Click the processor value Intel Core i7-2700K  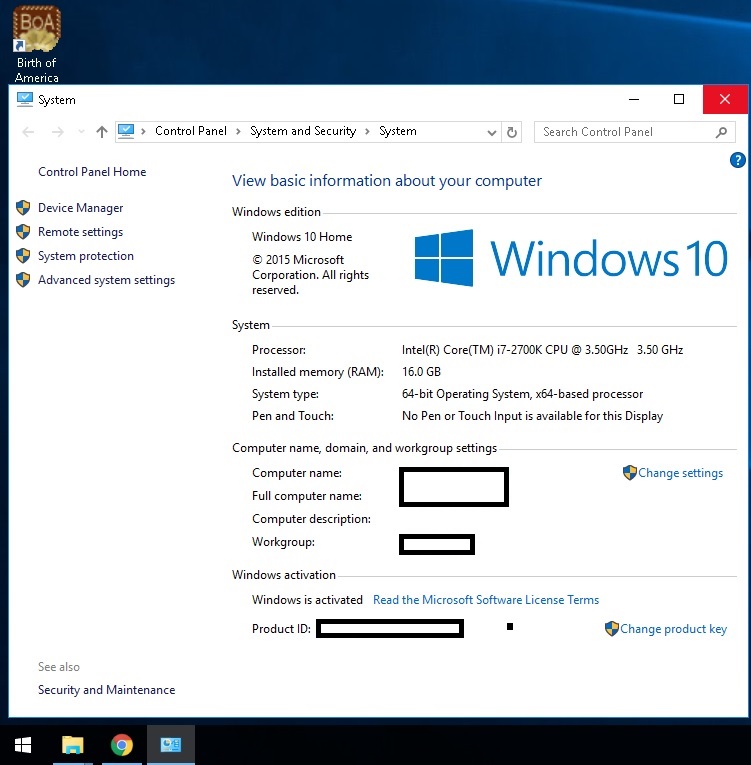tap(542, 350)
